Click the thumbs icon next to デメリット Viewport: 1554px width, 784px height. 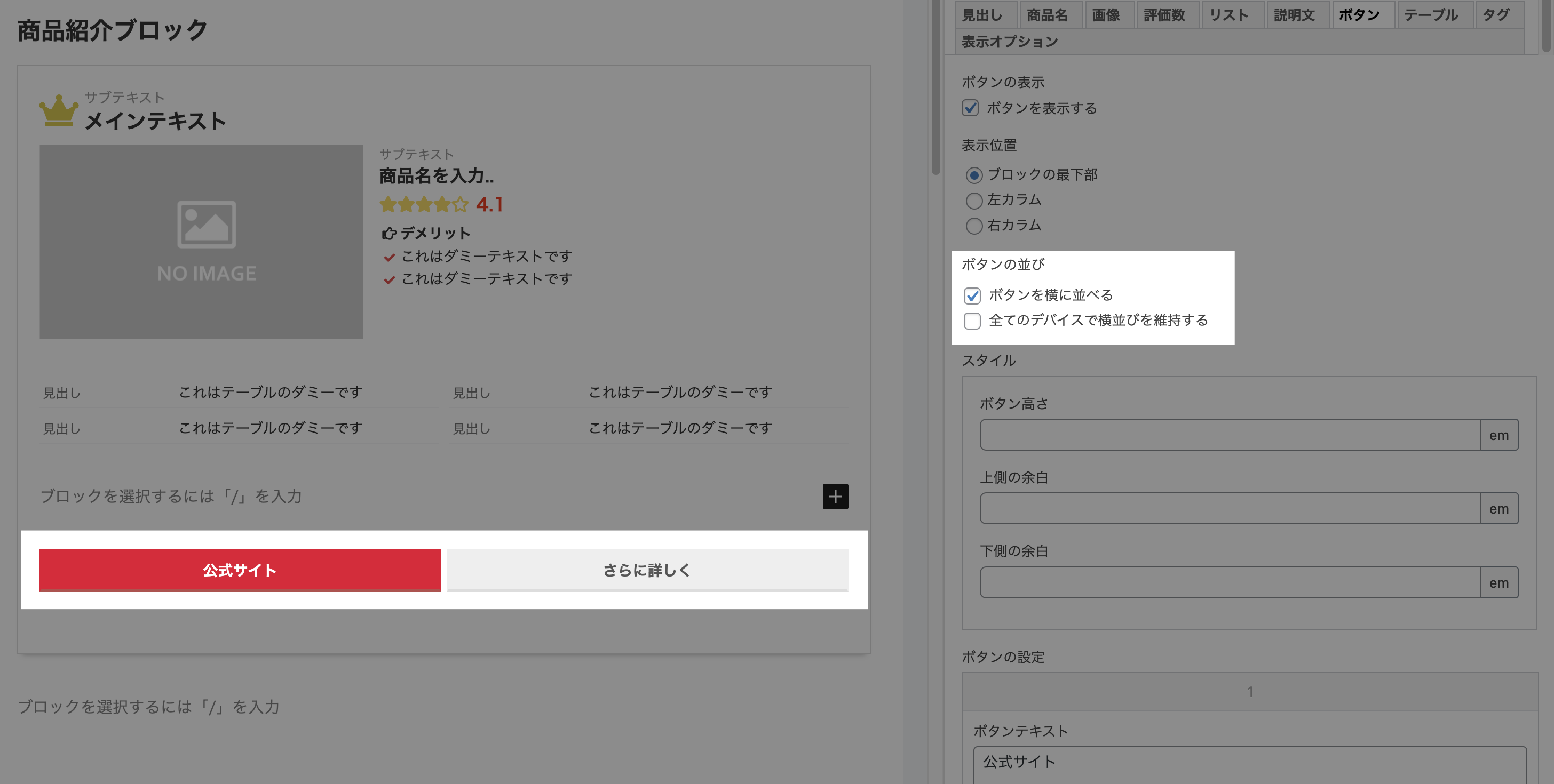(x=389, y=234)
